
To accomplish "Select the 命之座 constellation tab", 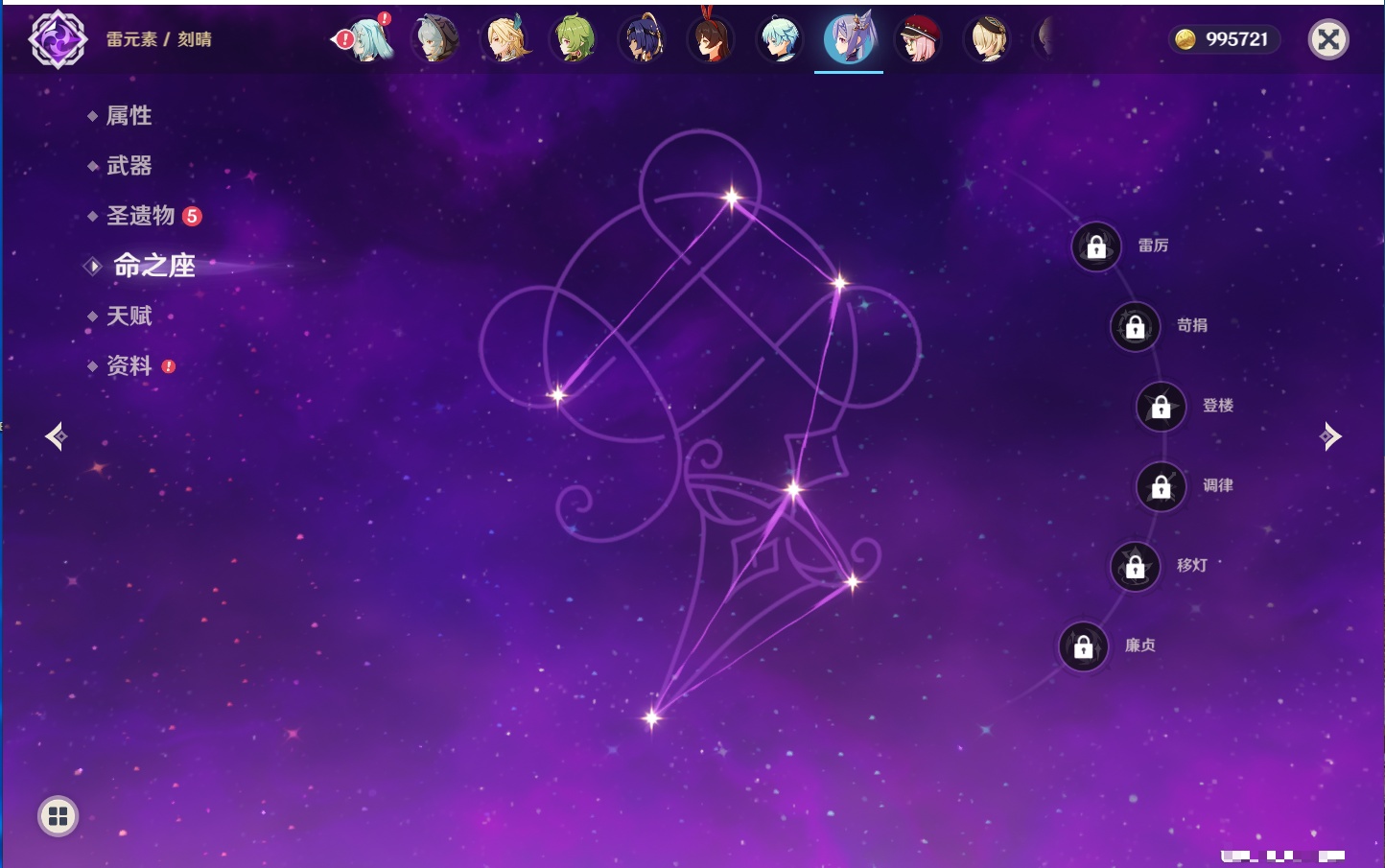I will [154, 266].
